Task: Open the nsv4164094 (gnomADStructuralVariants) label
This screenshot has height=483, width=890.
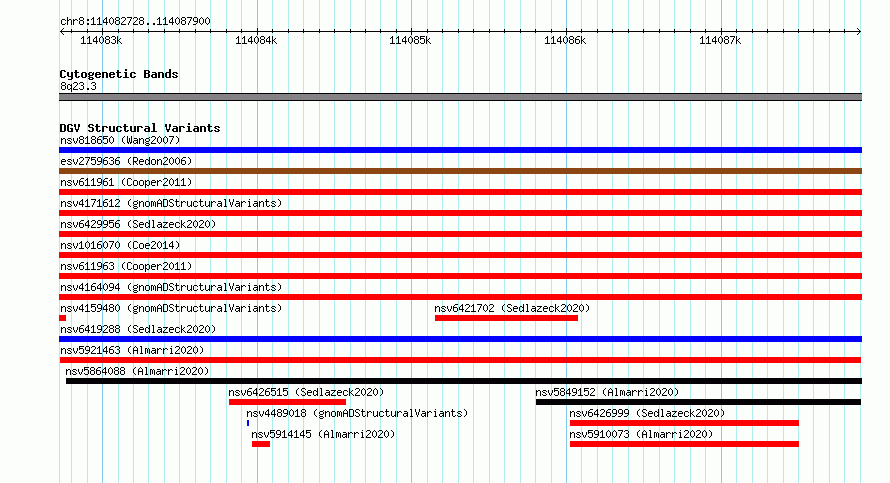Action: 171,287
